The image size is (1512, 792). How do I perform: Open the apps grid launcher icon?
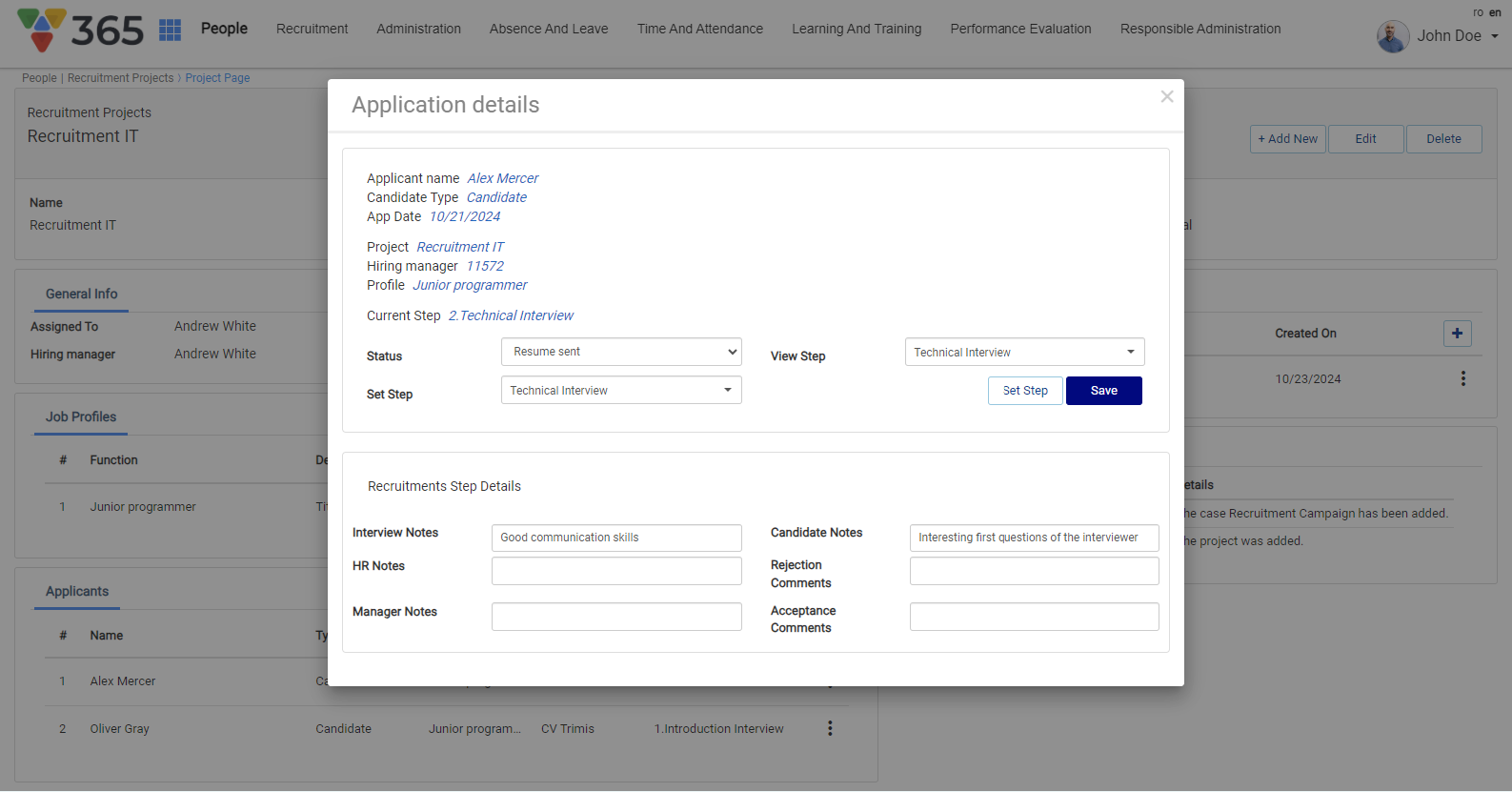click(x=170, y=30)
